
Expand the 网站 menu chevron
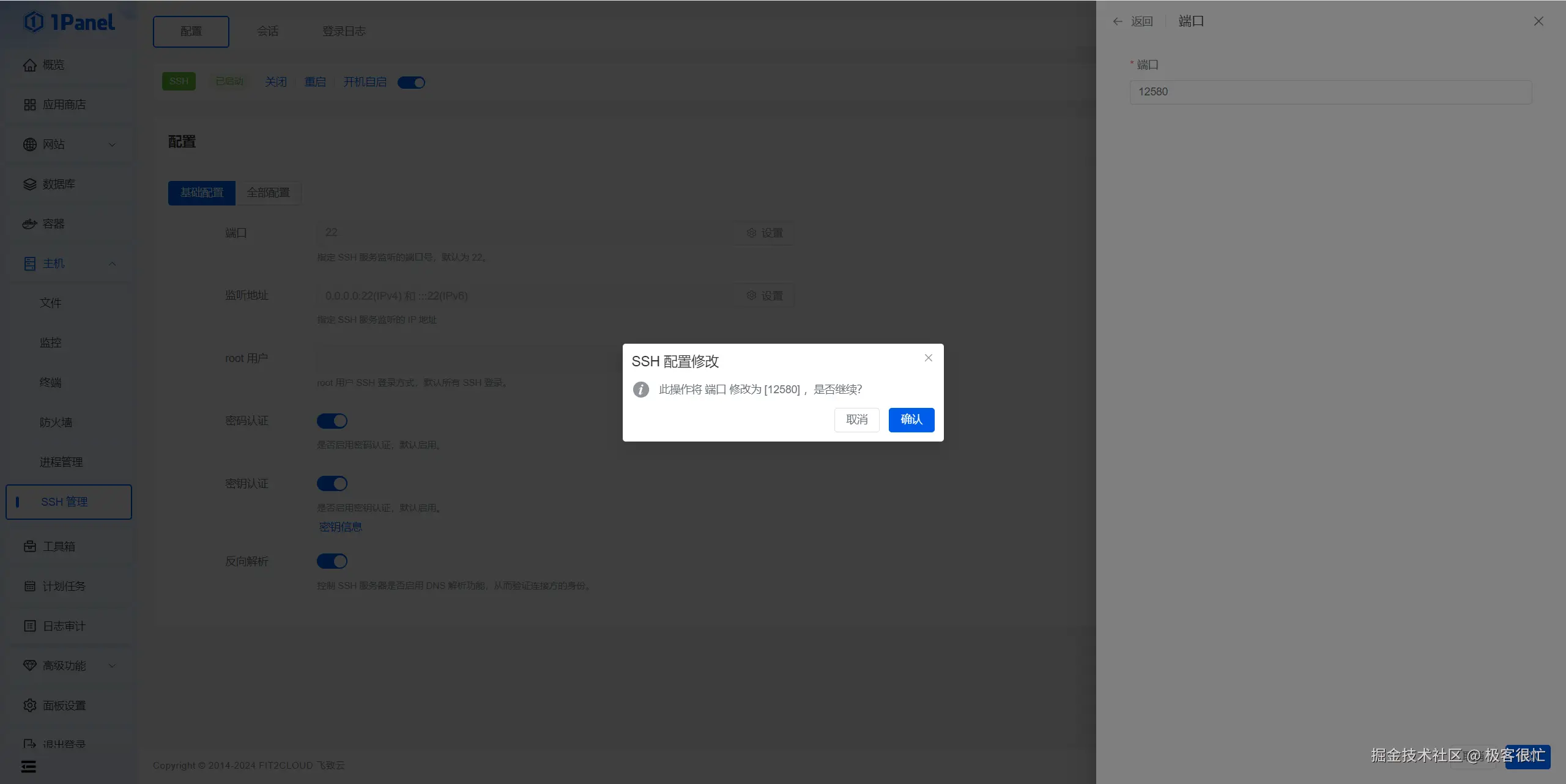pos(112,145)
